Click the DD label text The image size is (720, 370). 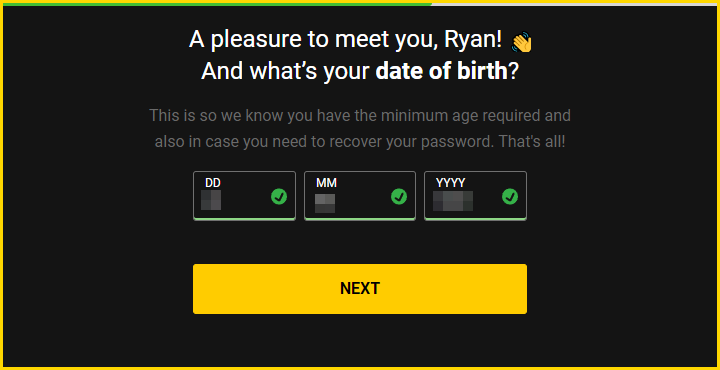[213, 183]
